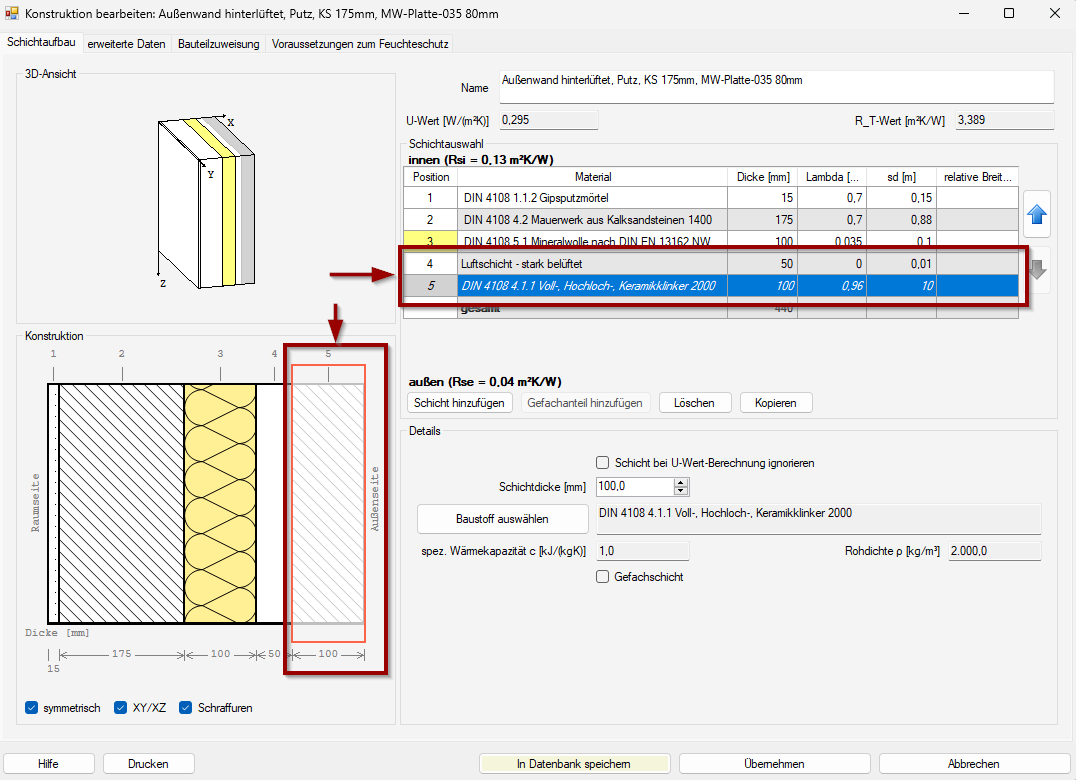1076x780 pixels.
Task: Increase Schichtdicke with spinner up arrow
Action: [682, 482]
